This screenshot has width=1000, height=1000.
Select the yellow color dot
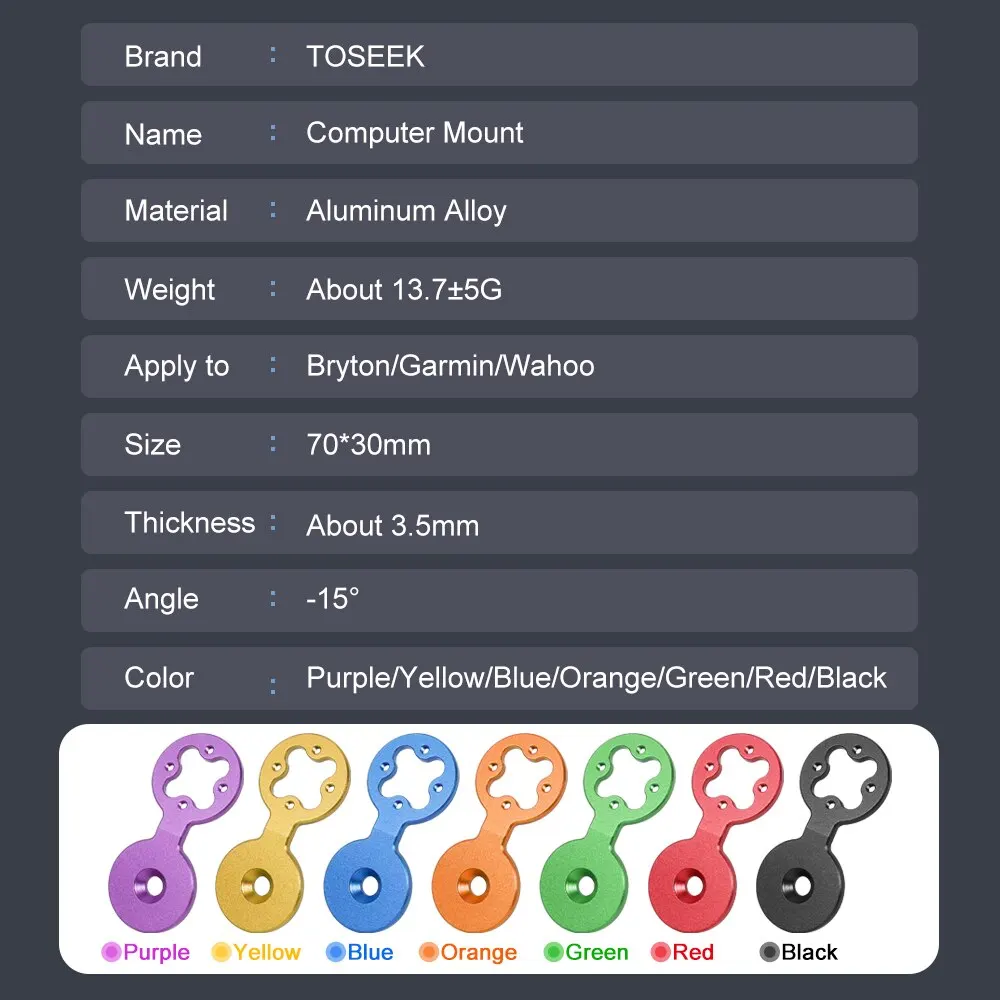[x=221, y=952]
